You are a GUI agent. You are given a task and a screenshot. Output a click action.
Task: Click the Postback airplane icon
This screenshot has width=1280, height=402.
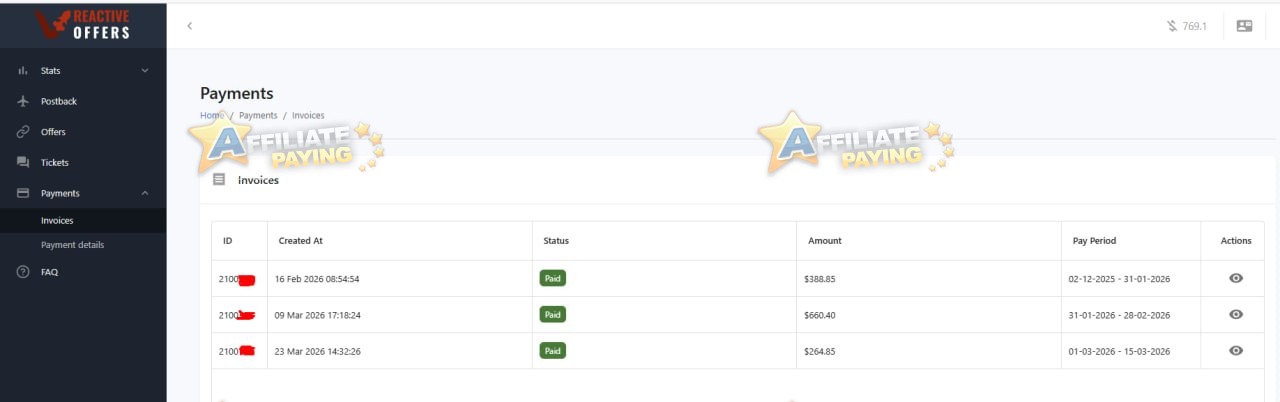coord(23,101)
